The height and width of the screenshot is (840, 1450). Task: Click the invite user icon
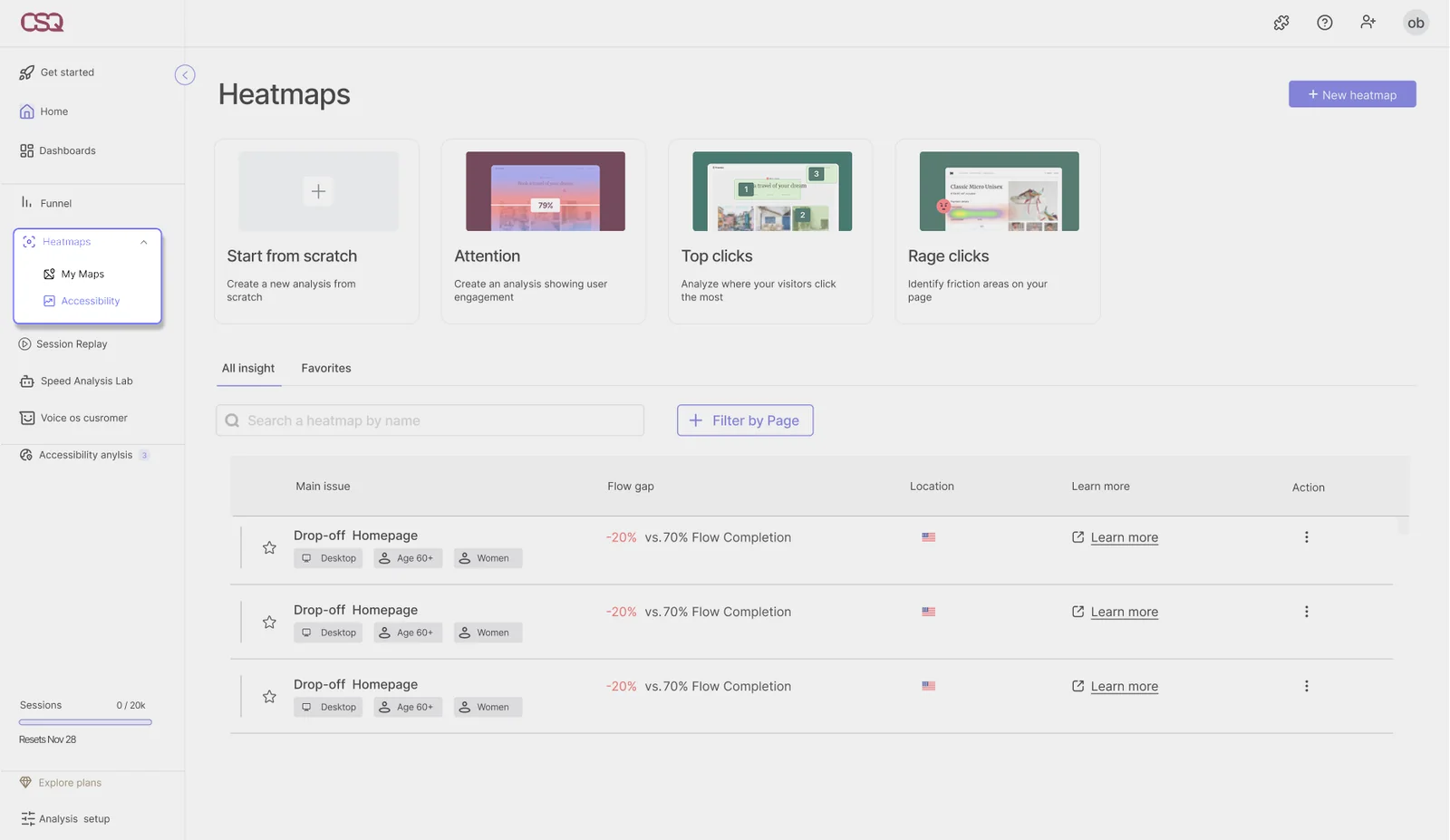[x=1368, y=23]
